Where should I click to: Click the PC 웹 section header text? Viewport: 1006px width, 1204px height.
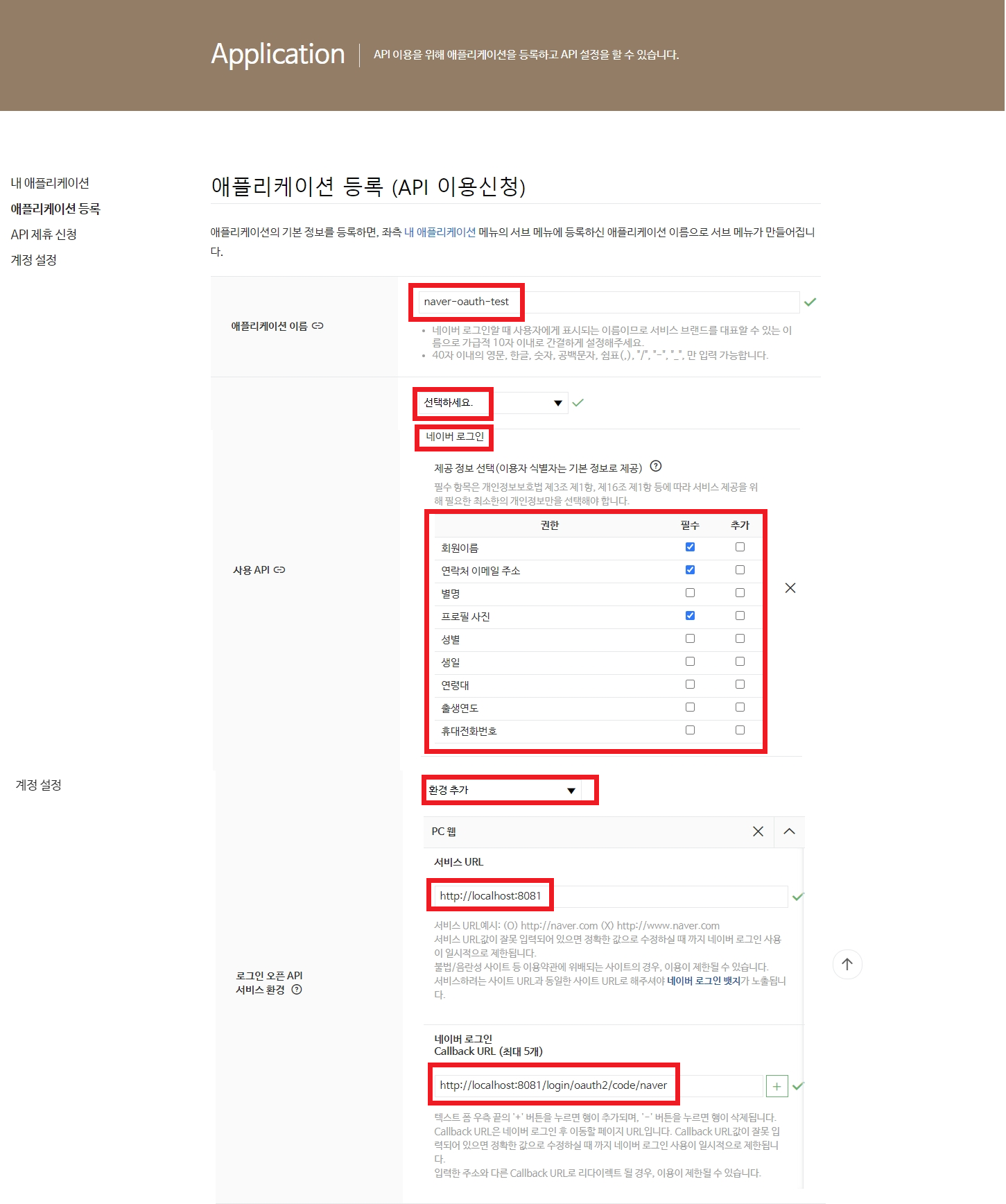(x=444, y=832)
